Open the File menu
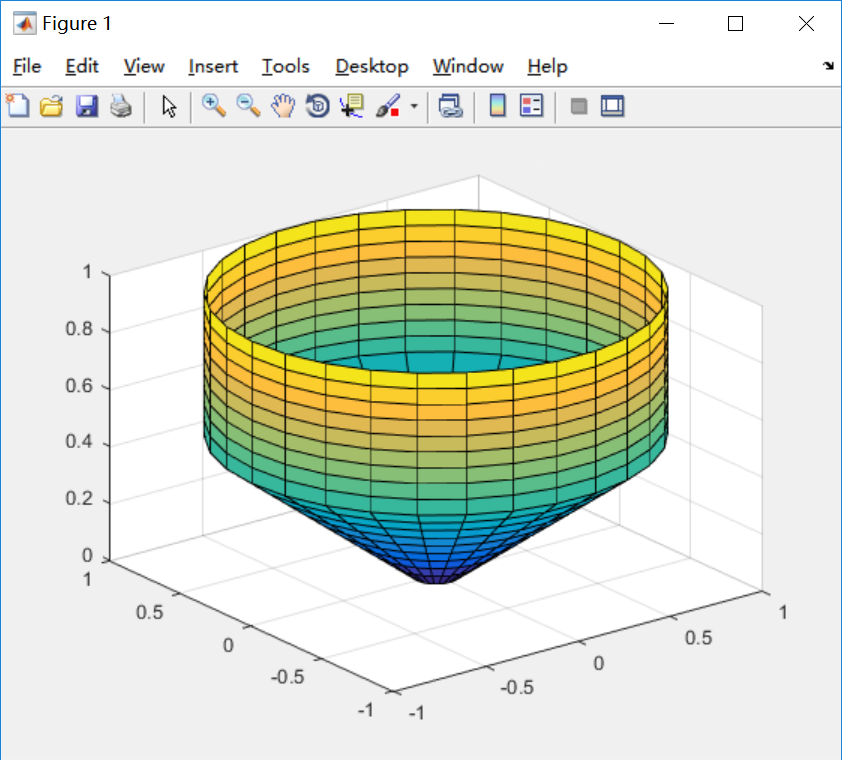The image size is (842, 760). pyautogui.click(x=27, y=67)
